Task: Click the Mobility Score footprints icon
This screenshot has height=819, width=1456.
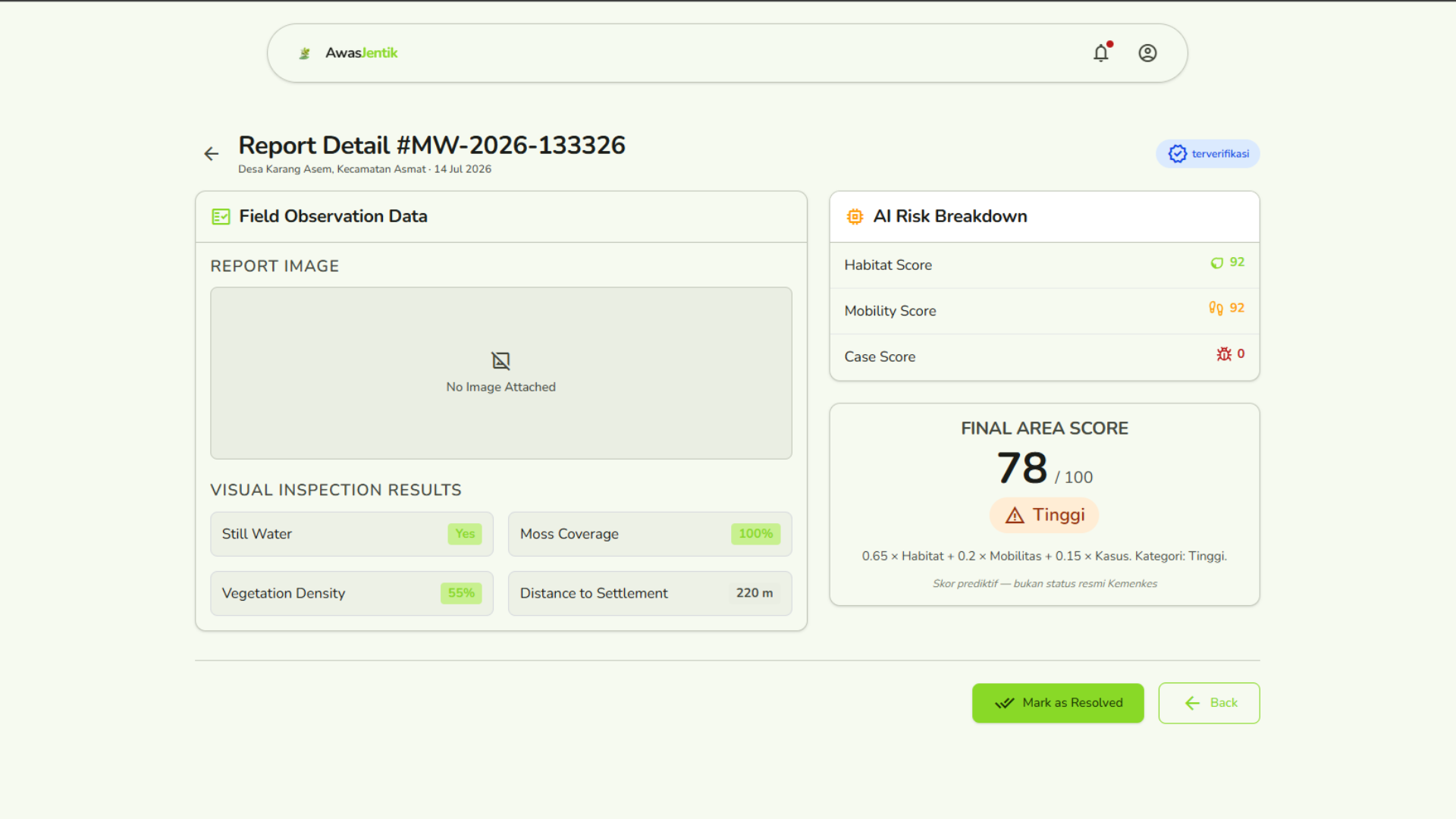Action: [x=1216, y=308]
